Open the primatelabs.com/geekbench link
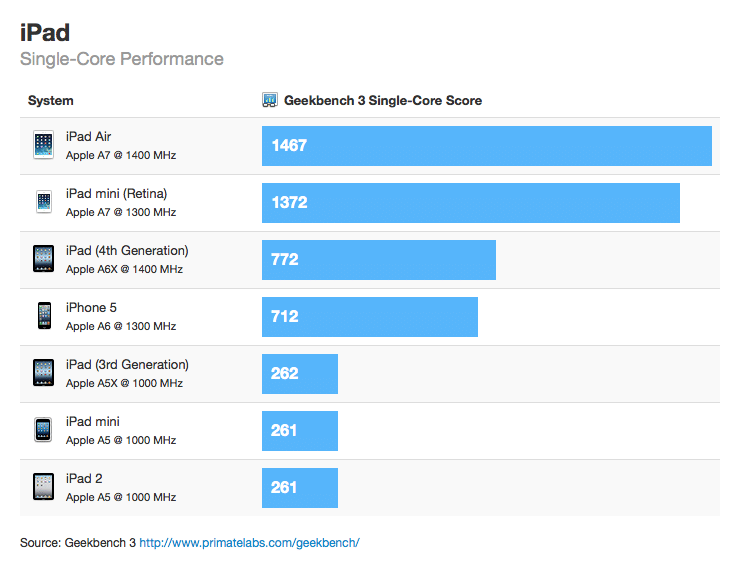 (x=249, y=543)
